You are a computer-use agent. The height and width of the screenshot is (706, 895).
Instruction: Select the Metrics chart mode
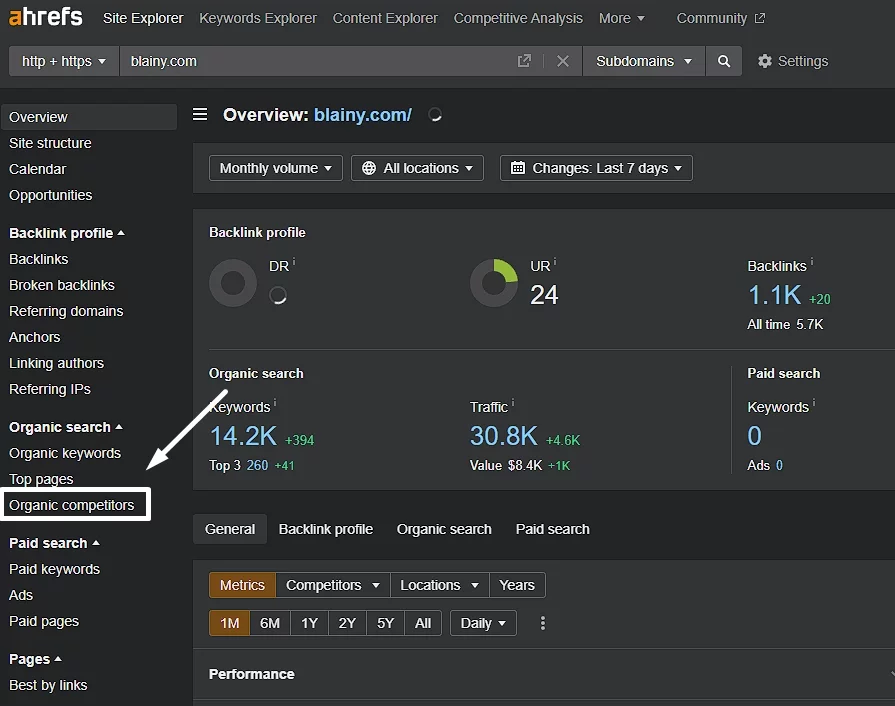[243, 585]
